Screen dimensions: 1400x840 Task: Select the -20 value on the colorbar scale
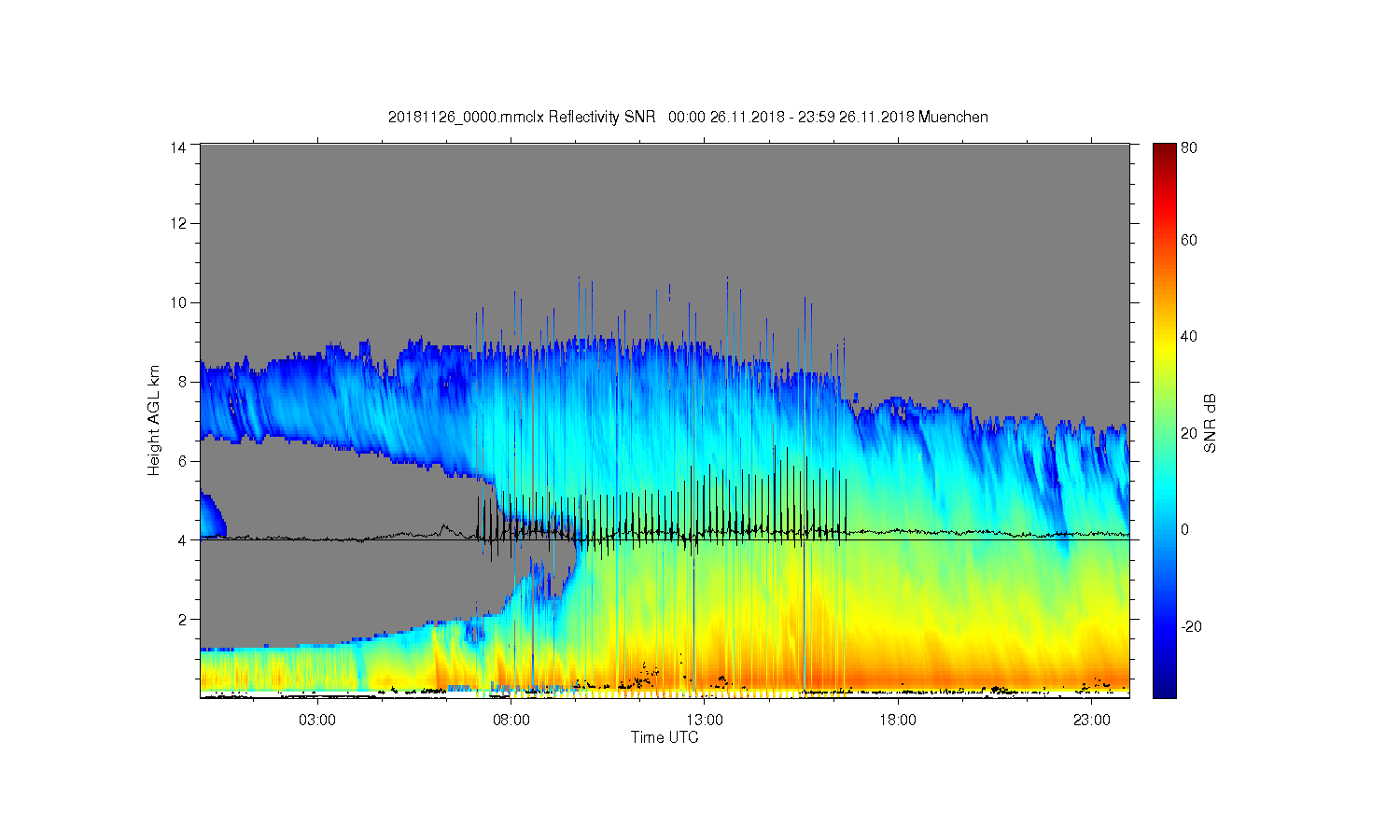(x=1191, y=626)
